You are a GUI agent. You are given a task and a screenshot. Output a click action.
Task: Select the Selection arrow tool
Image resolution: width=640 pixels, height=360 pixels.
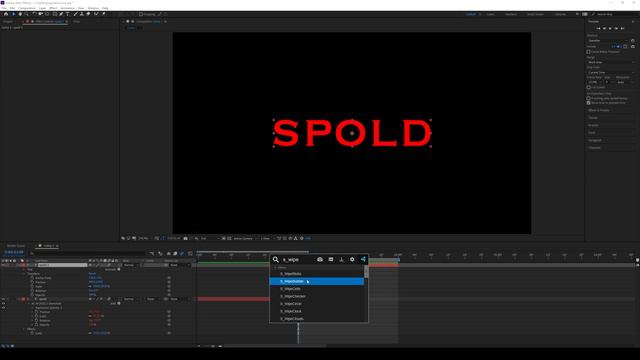point(13,14)
